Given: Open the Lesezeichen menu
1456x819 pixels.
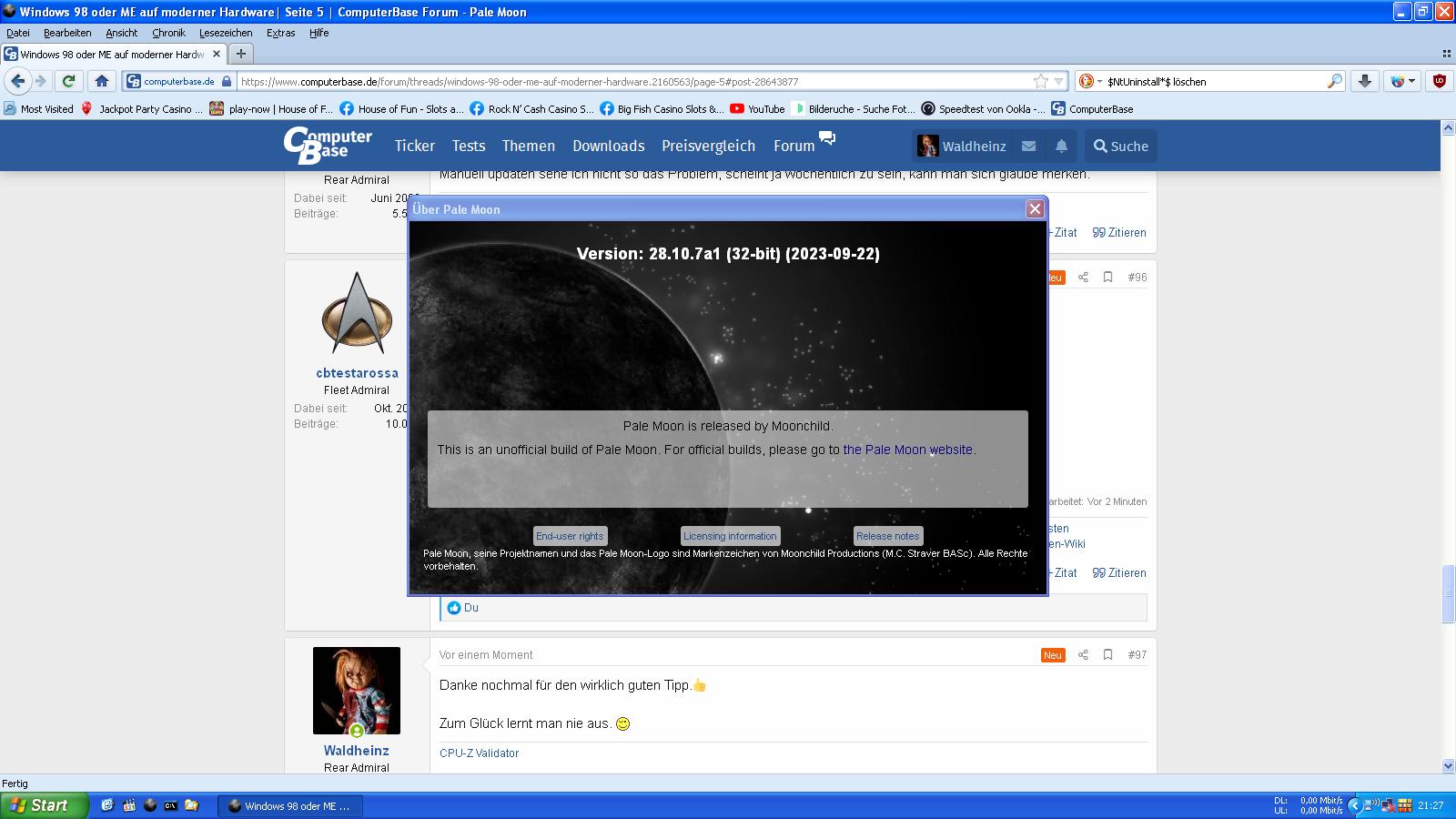Looking at the screenshot, I should tap(226, 33).
